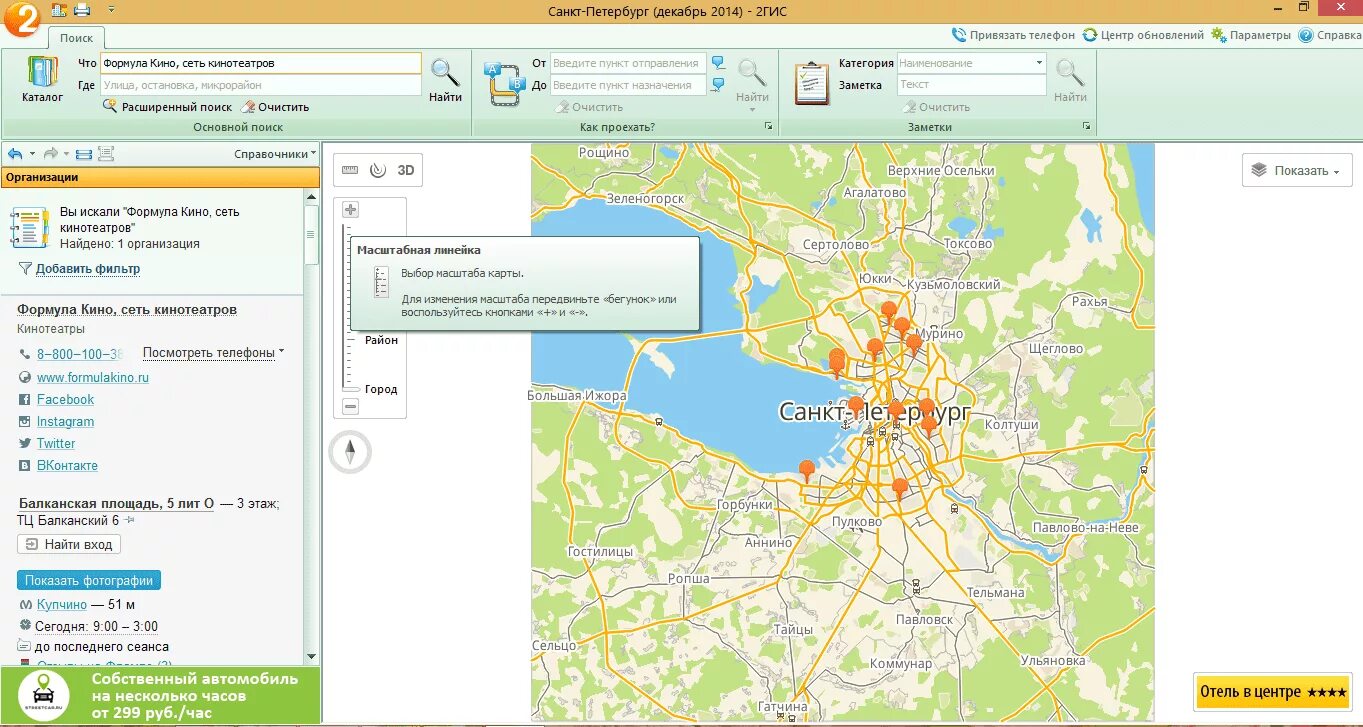Click the expanded cards view icon
The width and height of the screenshot is (1363, 727).
pyautogui.click(x=106, y=154)
